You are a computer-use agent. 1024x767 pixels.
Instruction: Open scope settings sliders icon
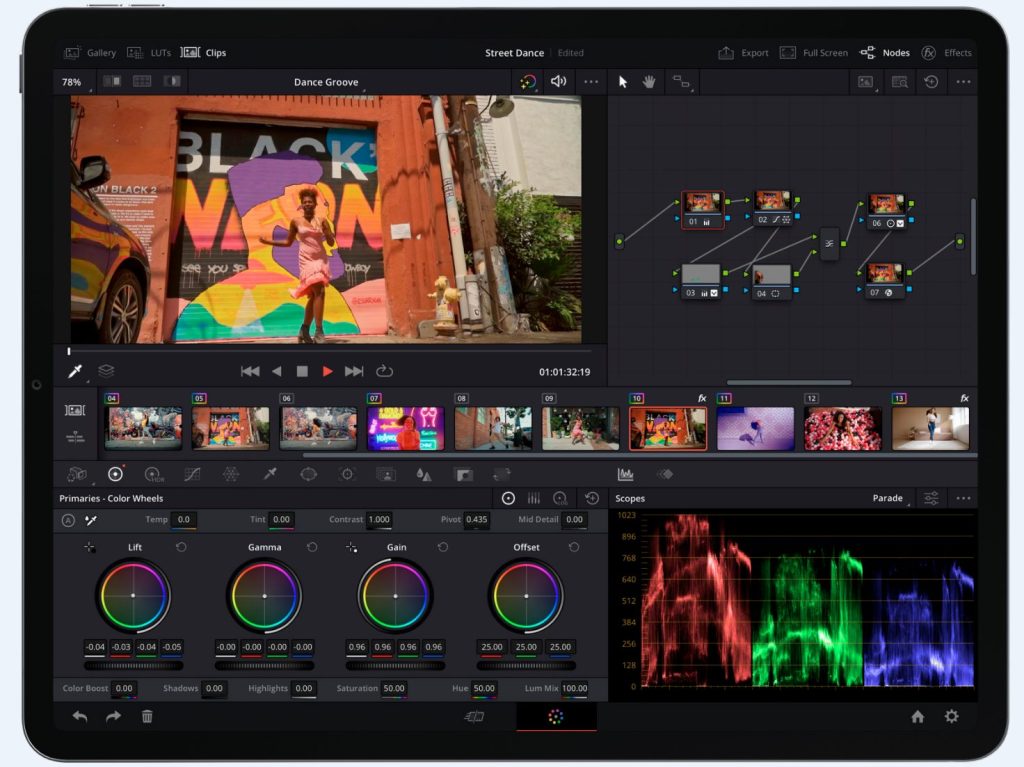931,498
